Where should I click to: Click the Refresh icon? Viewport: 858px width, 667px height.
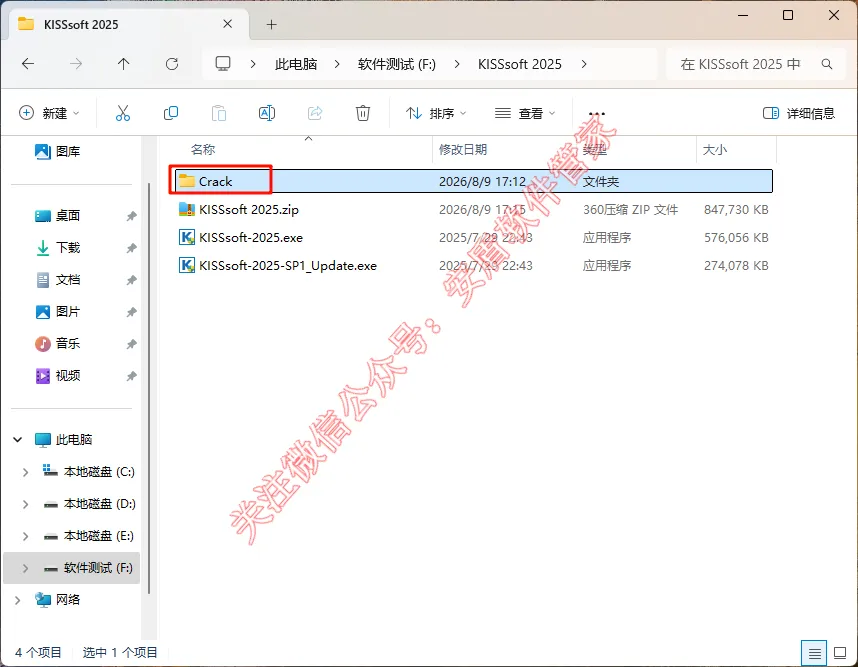(x=172, y=64)
